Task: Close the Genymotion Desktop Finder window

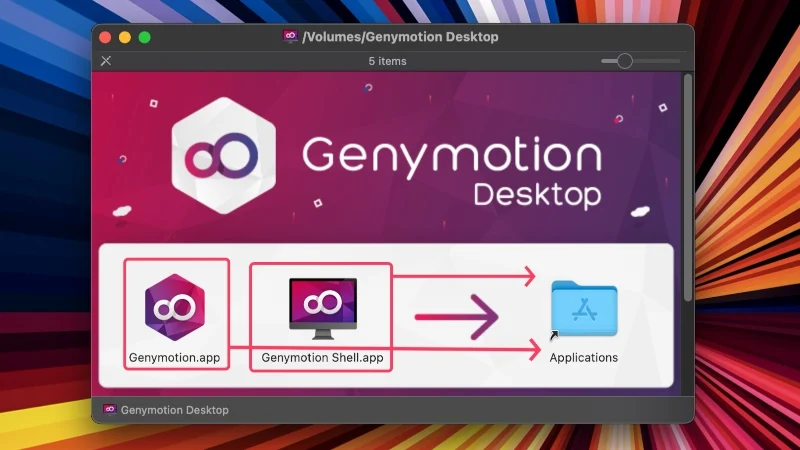Action: [x=106, y=37]
